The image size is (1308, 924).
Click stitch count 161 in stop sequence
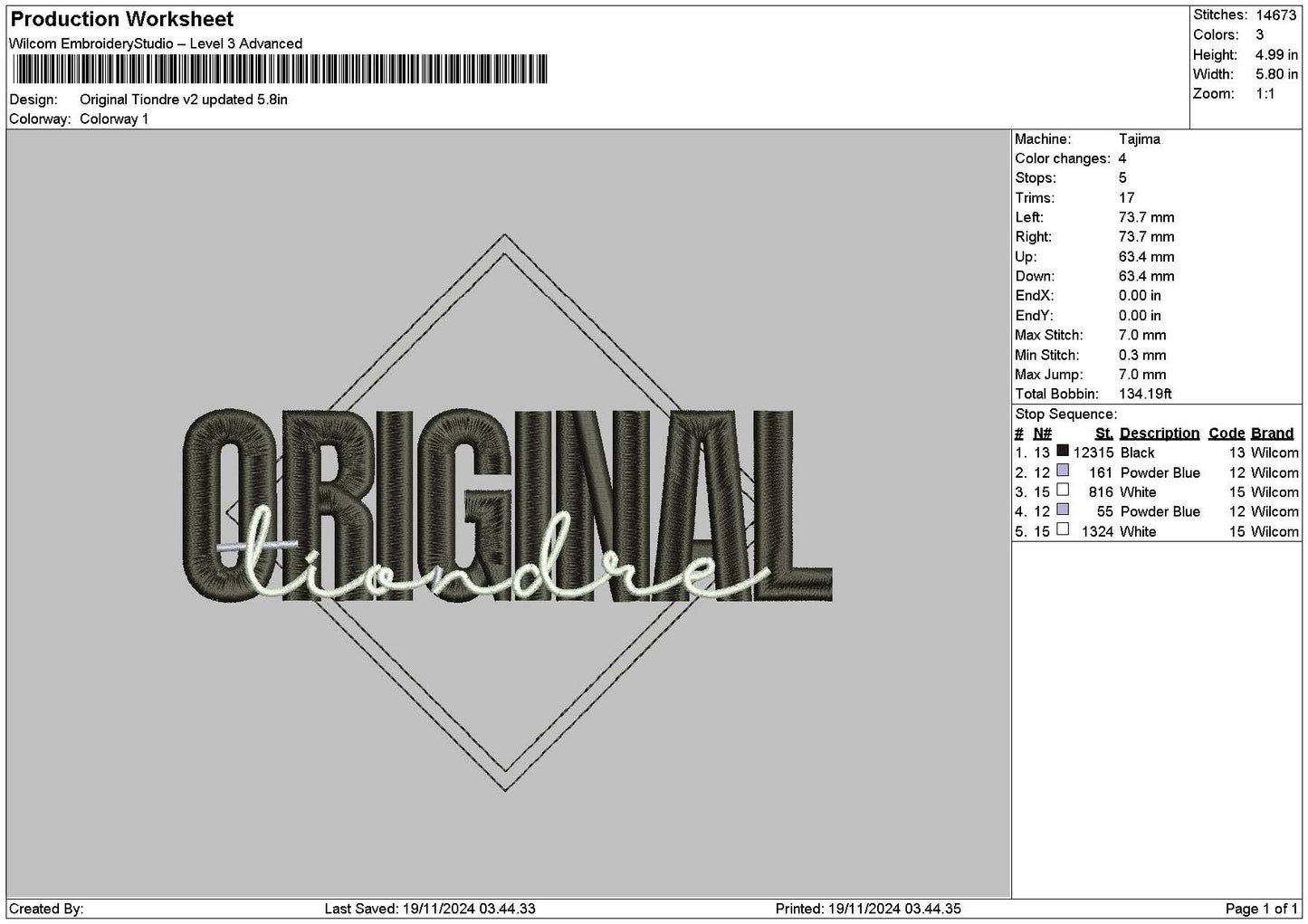click(1101, 472)
